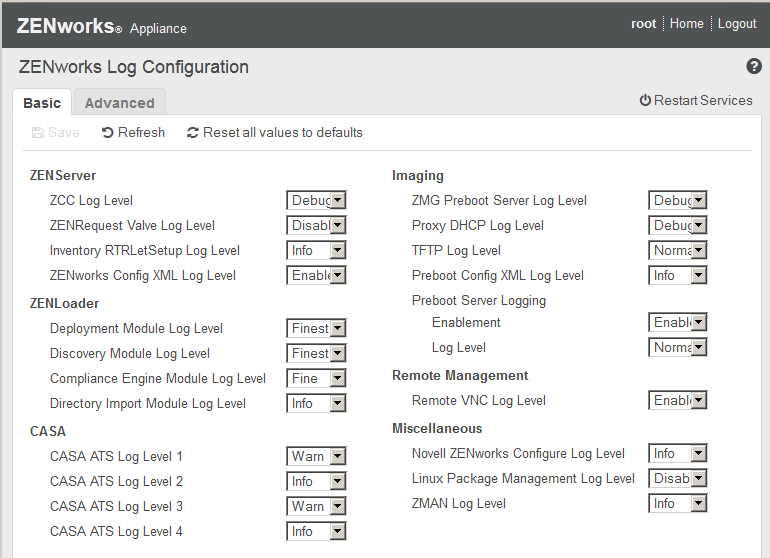The width and height of the screenshot is (770, 558).
Task: Change the CASA ATS Log Level 1 dropdown
Action: 316,457
